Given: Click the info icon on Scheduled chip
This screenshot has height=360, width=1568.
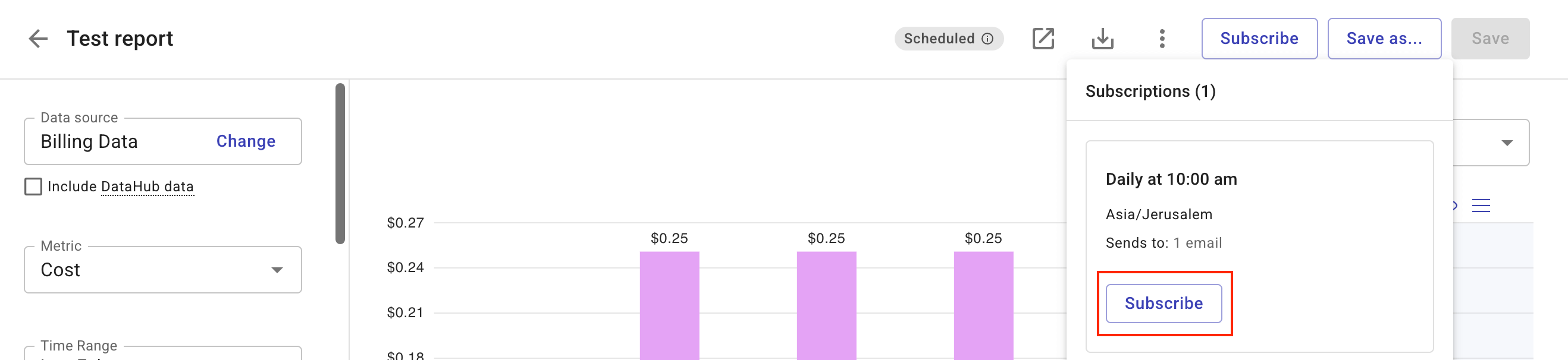Looking at the screenshot, I should [x=987, y=39].
